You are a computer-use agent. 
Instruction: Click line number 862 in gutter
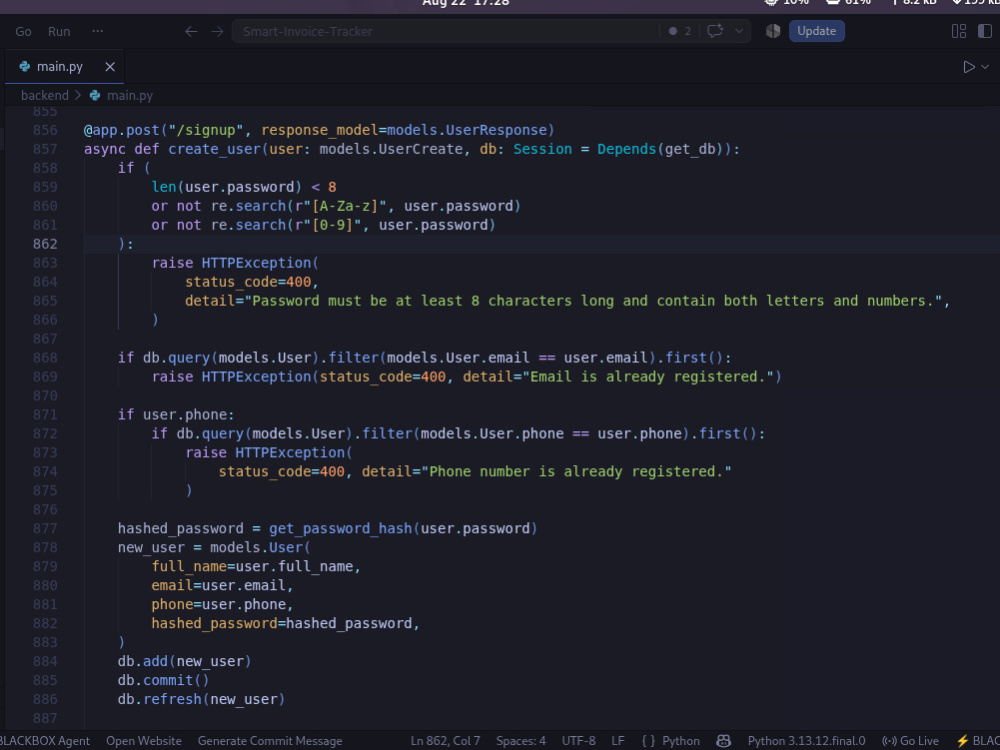point(45,244)
